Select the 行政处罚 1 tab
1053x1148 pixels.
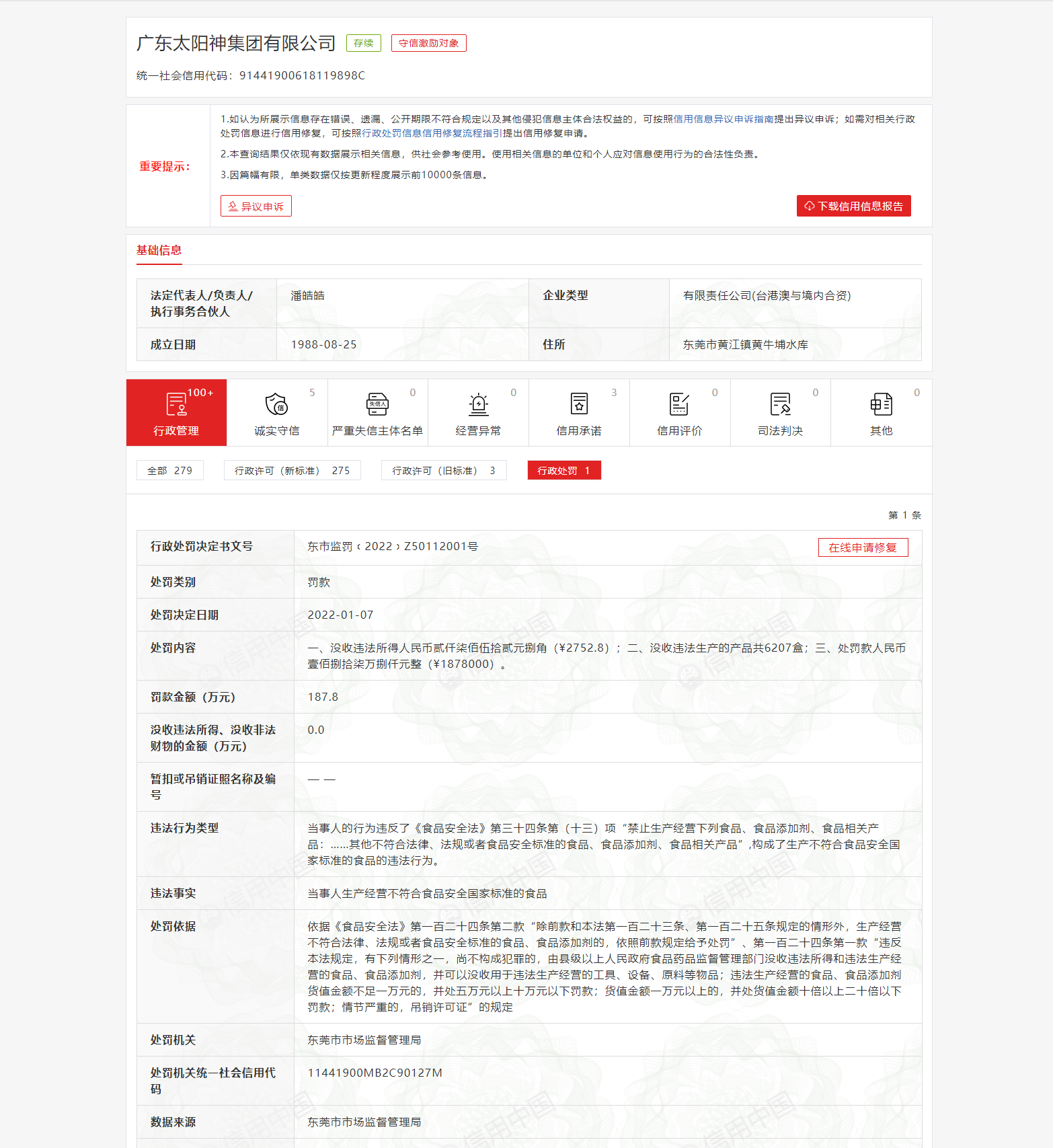point(564,470)
